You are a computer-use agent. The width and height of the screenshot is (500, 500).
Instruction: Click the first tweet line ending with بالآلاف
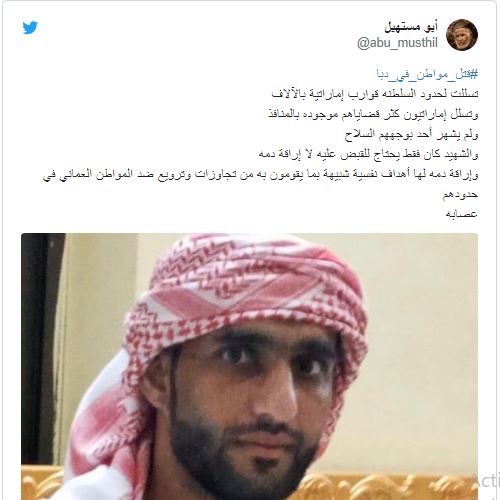click(375, 94)
